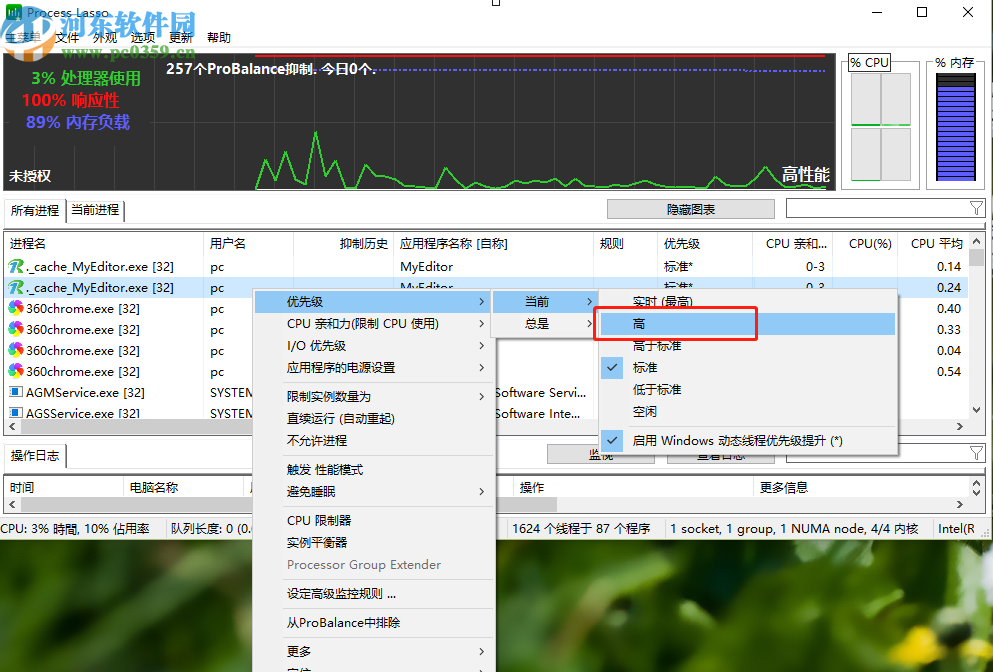This screenshot has width=993, height=672.
Task: Click process list horizontal scroll left arrow
Action: click(x=12, y=426)
